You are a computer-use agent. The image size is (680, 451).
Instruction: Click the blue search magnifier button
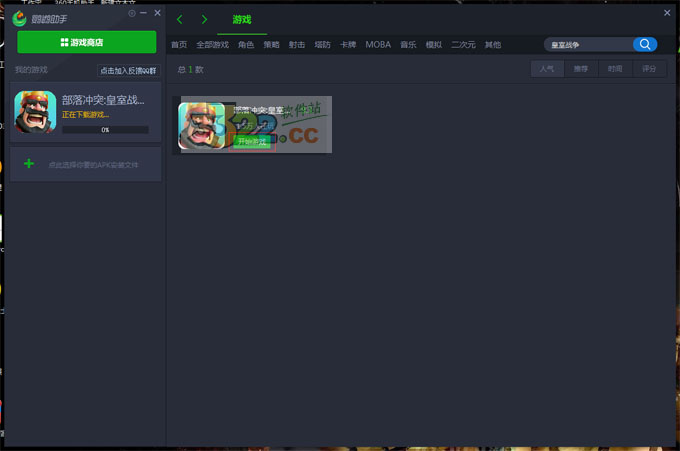coord(645,44)
